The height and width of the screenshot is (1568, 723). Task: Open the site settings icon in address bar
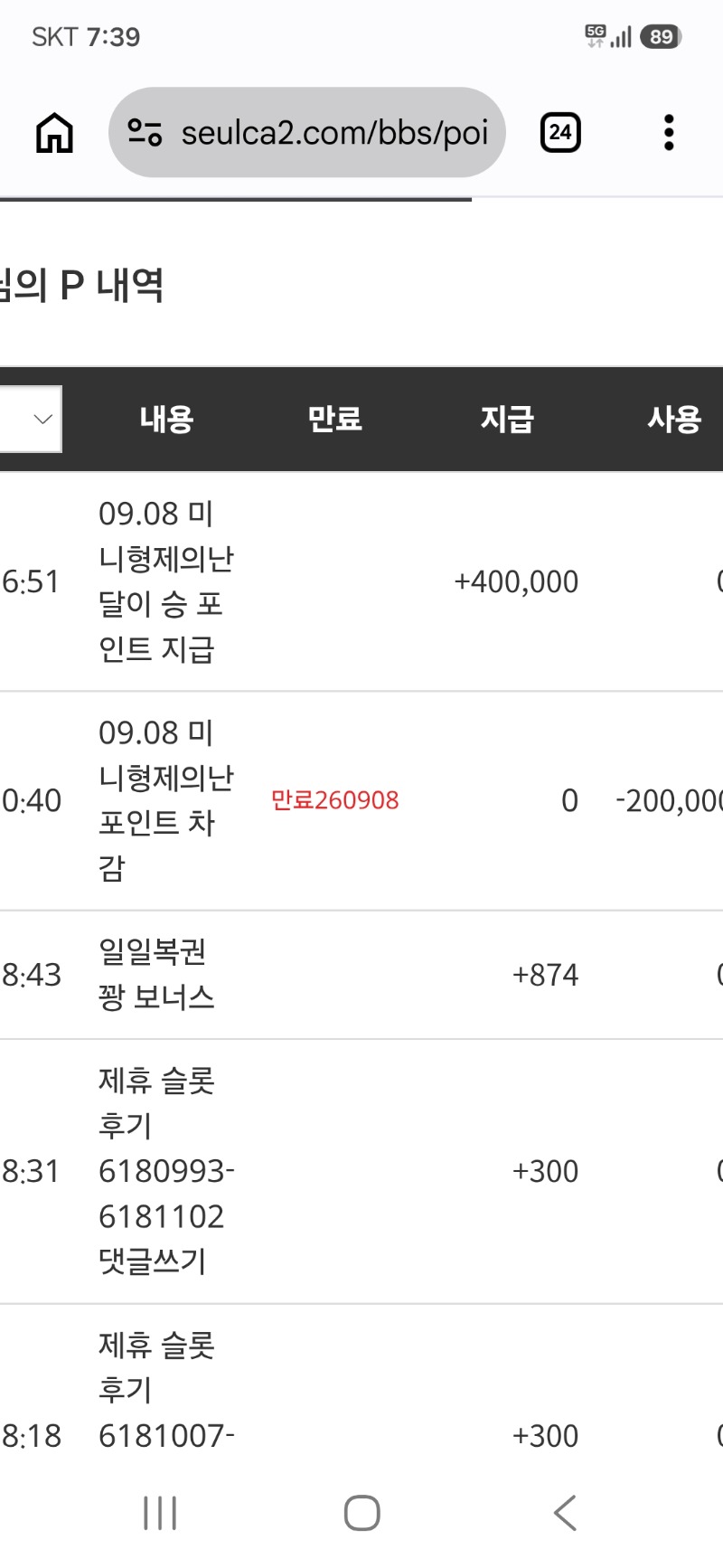145,133
